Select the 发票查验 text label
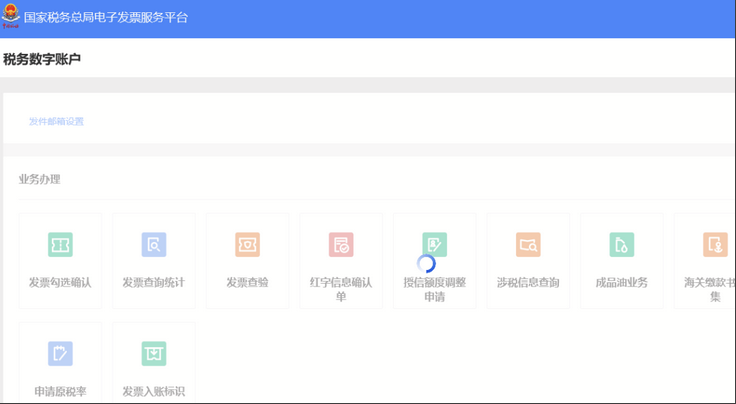The height and width of the screenshot is (404, 736). [x=247, y=283]
